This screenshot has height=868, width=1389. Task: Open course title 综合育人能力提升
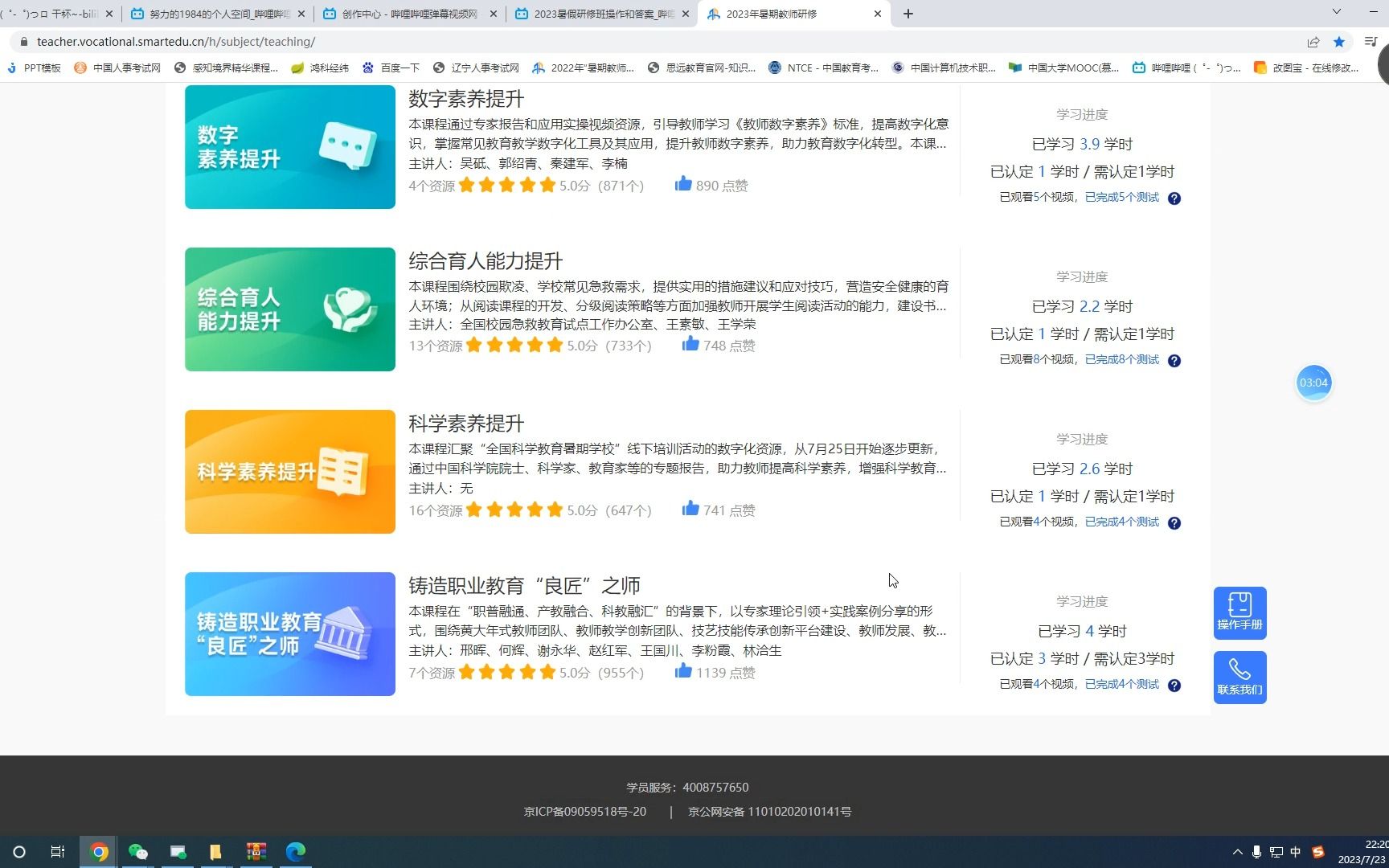[x=486, y=261]
